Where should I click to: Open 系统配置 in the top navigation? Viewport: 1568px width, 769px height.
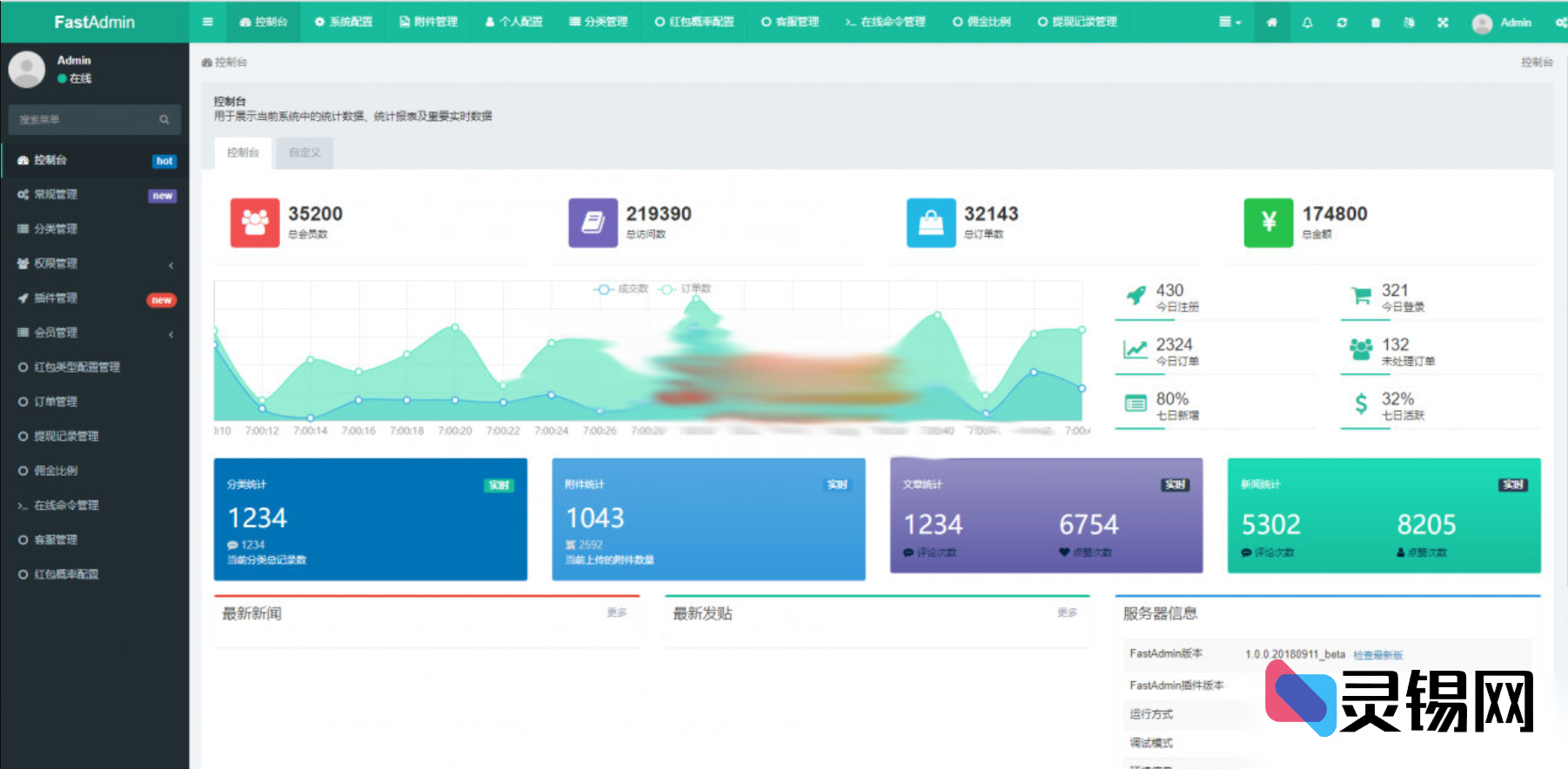pyautogui.click(x=344, y=22)
